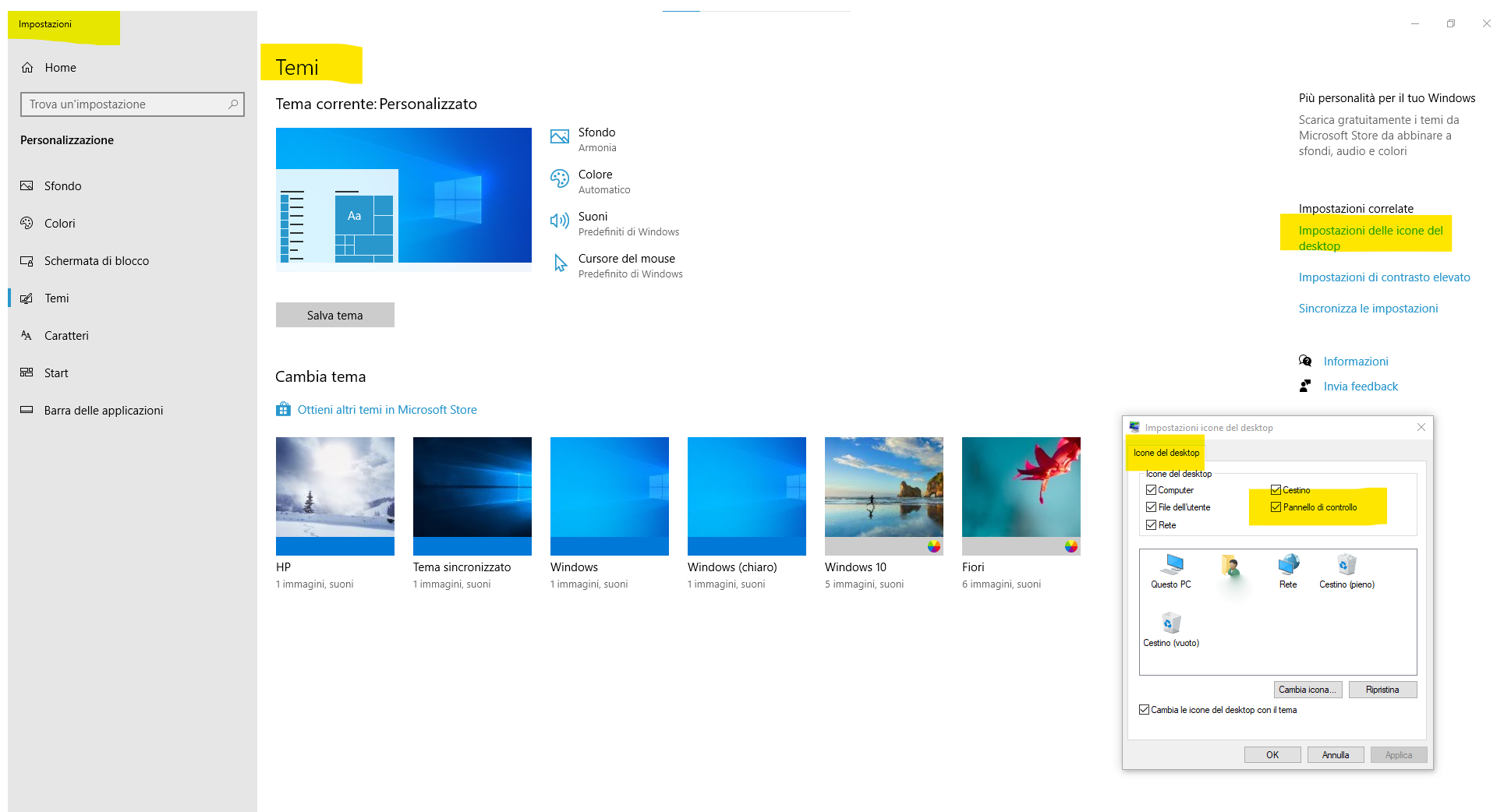Open Barra delle applicazioni sidebar icon
1504x812 pixels.
tap(27, 411)
